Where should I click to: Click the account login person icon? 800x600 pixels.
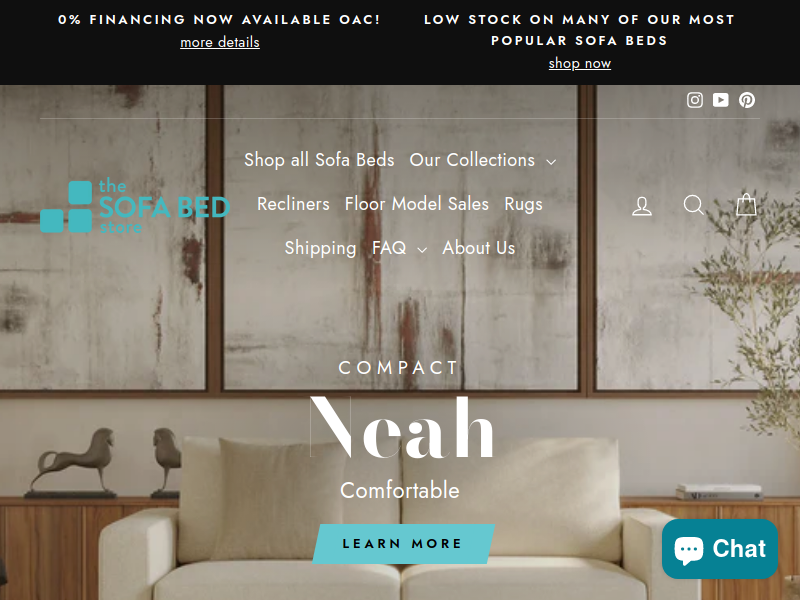pyautogui.click(x=642, y=206)
